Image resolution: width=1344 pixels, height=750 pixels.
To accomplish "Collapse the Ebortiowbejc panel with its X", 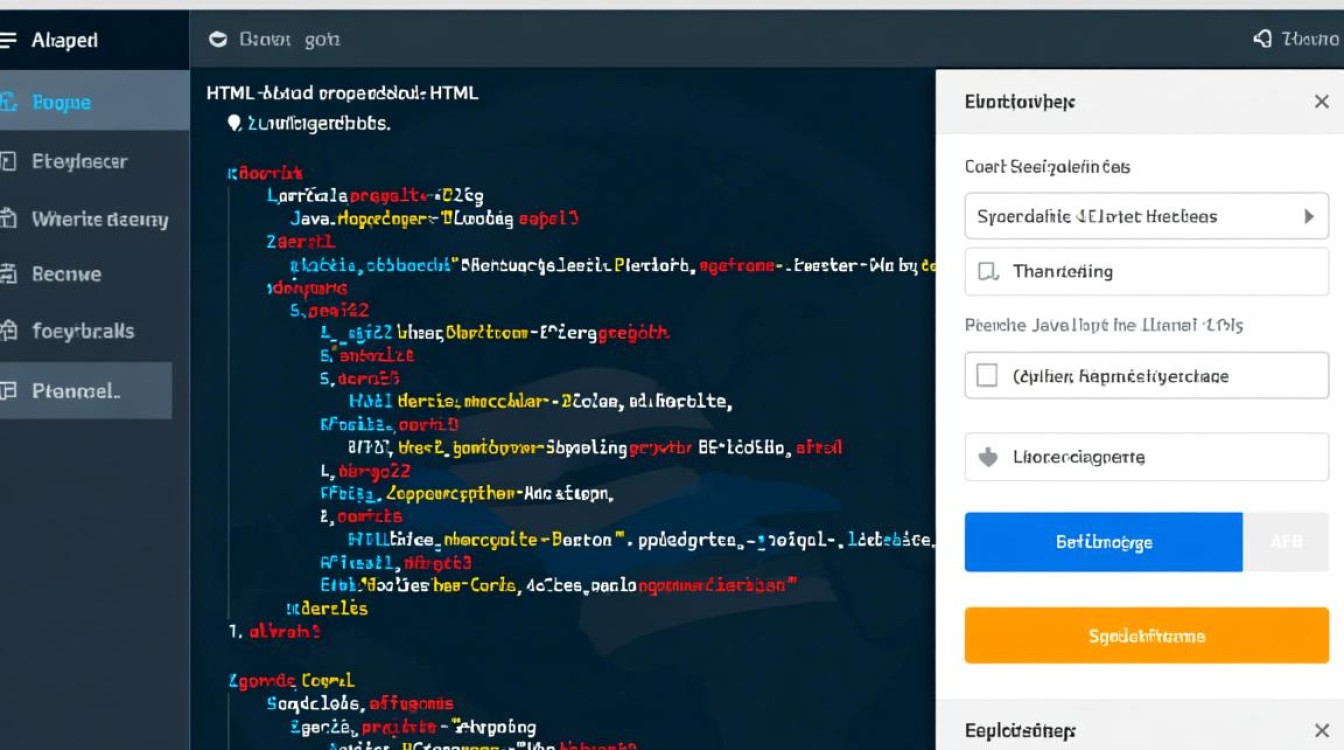I will pos(1321,102).
